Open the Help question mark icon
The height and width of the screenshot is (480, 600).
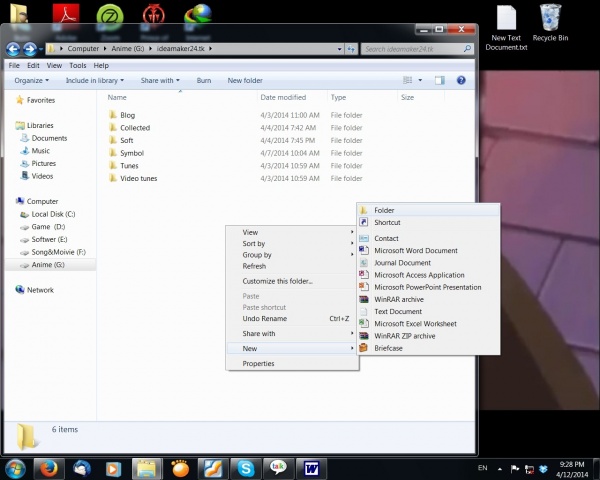tap(461, 80)
